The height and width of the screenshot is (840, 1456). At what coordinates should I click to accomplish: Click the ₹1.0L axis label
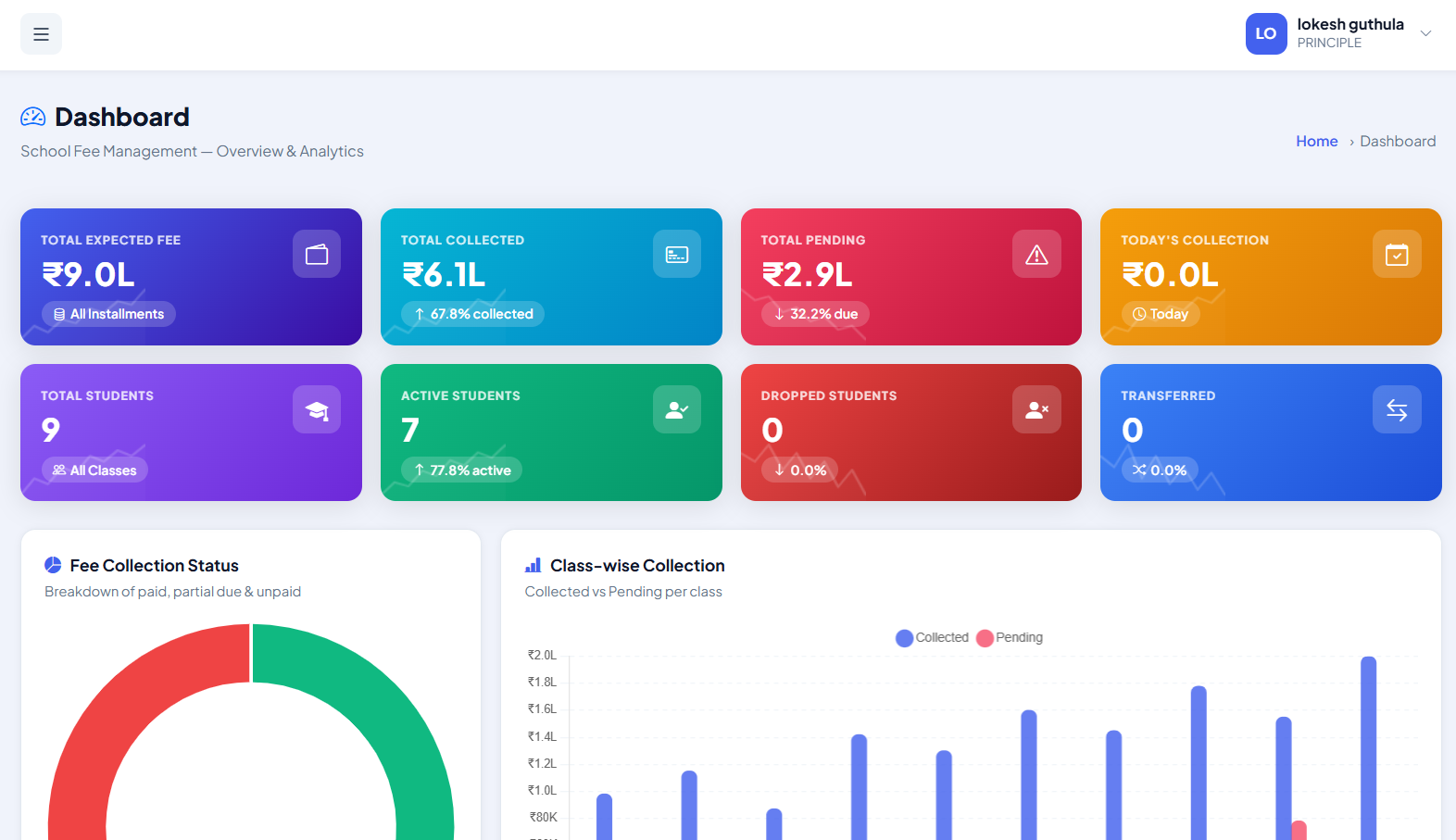(543, 790)
